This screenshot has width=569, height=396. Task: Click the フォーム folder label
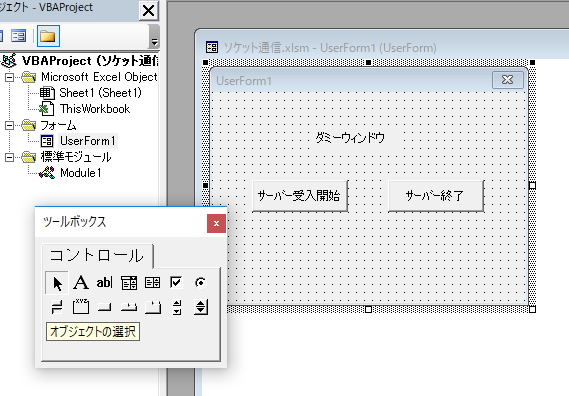tap(58, 126)
